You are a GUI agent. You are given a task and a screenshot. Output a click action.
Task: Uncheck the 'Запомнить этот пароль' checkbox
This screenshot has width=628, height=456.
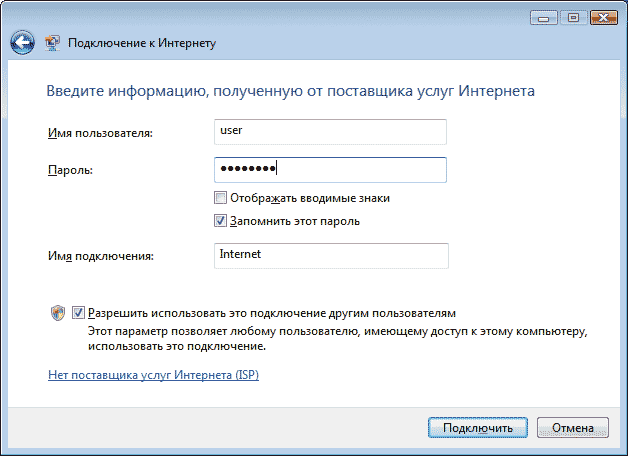point(221,221)
